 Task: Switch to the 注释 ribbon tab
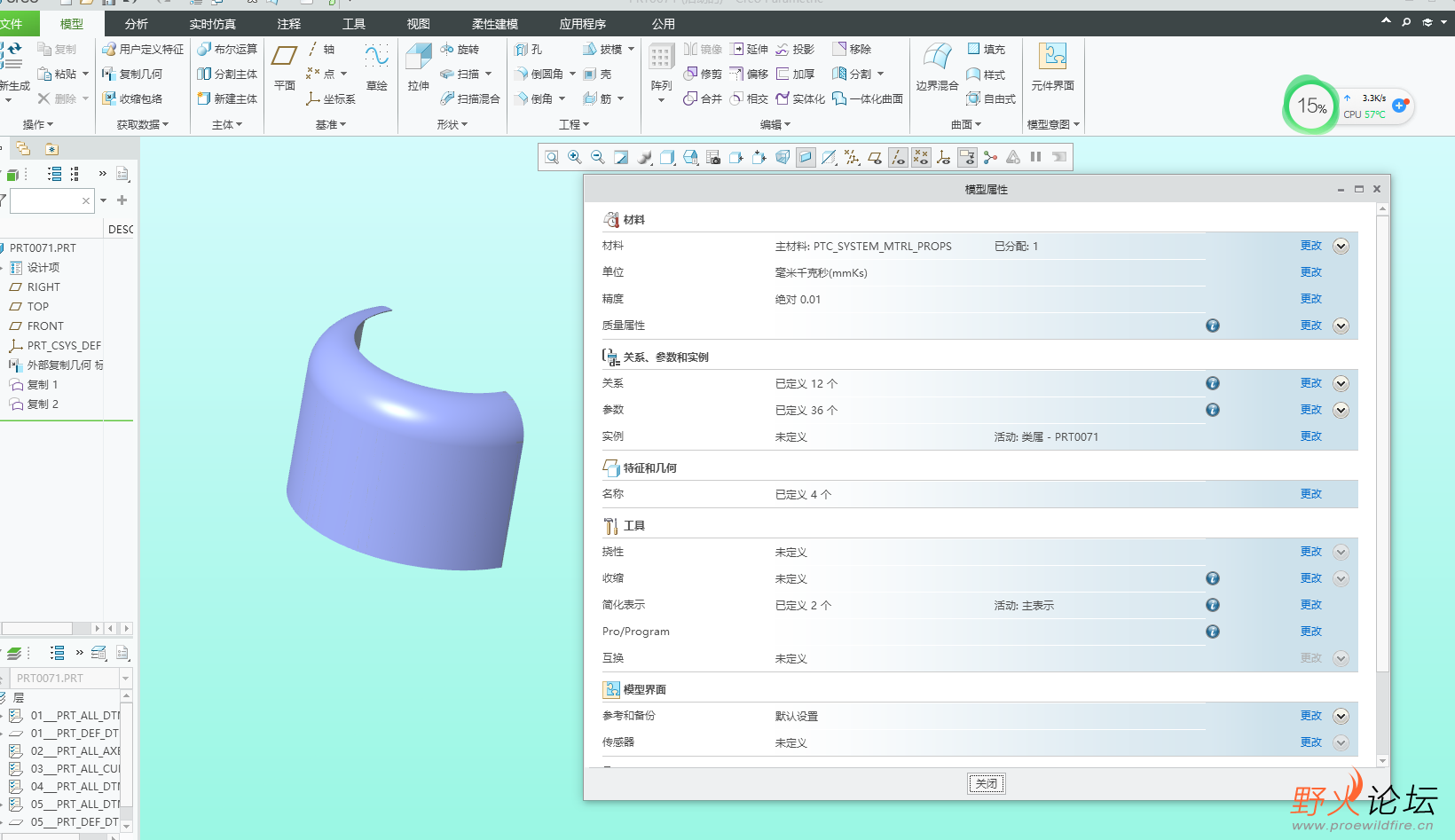coord(288,24)
